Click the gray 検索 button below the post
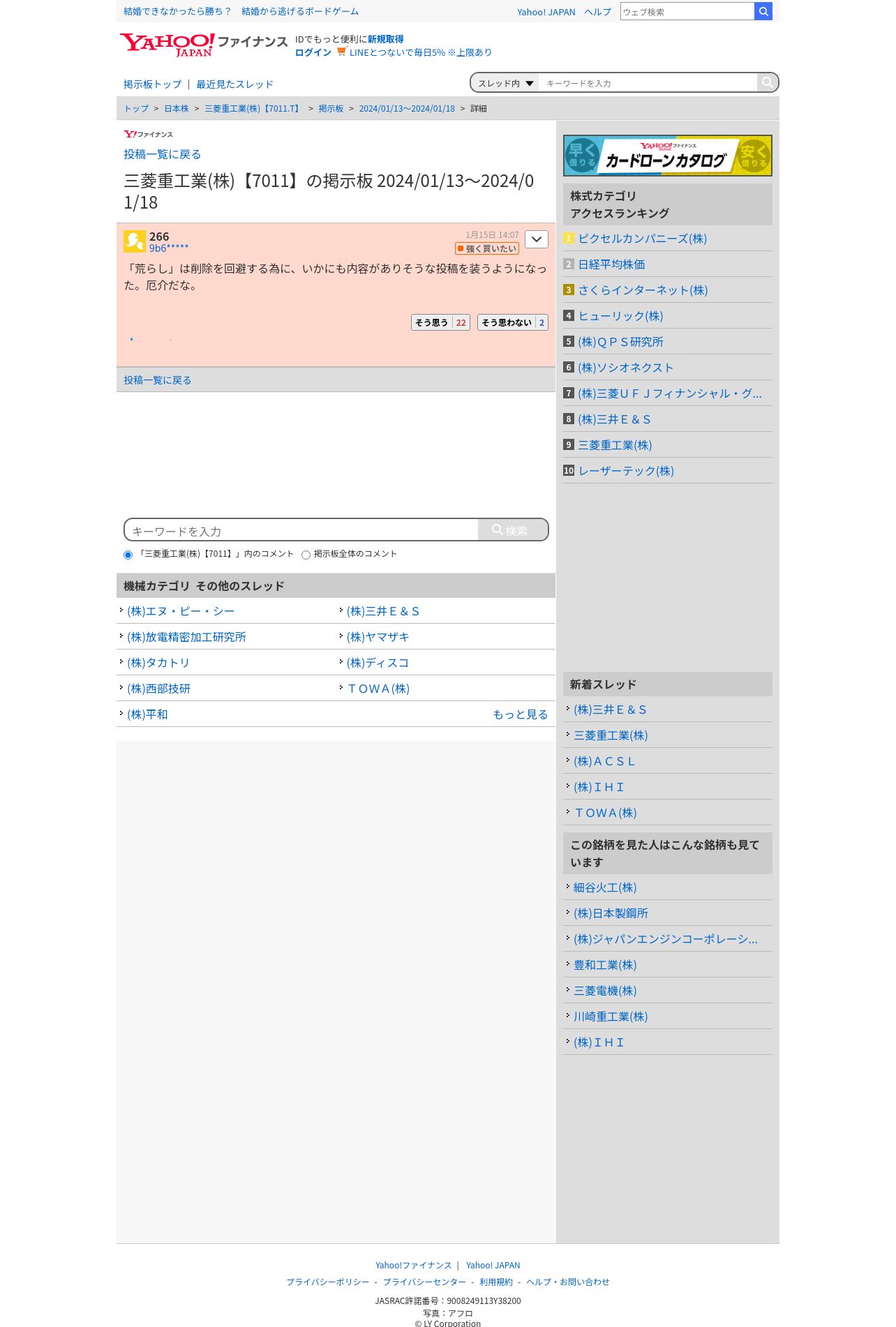Screen dimensions: 896x1327 [x=513, y=530]
